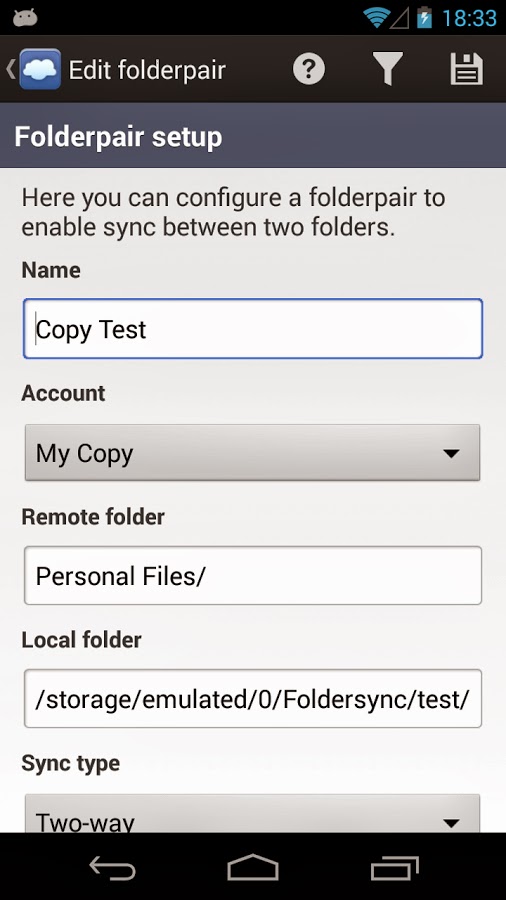
Task: Open the Sync type dropdown showing Two-way
Action: point(252,814)
